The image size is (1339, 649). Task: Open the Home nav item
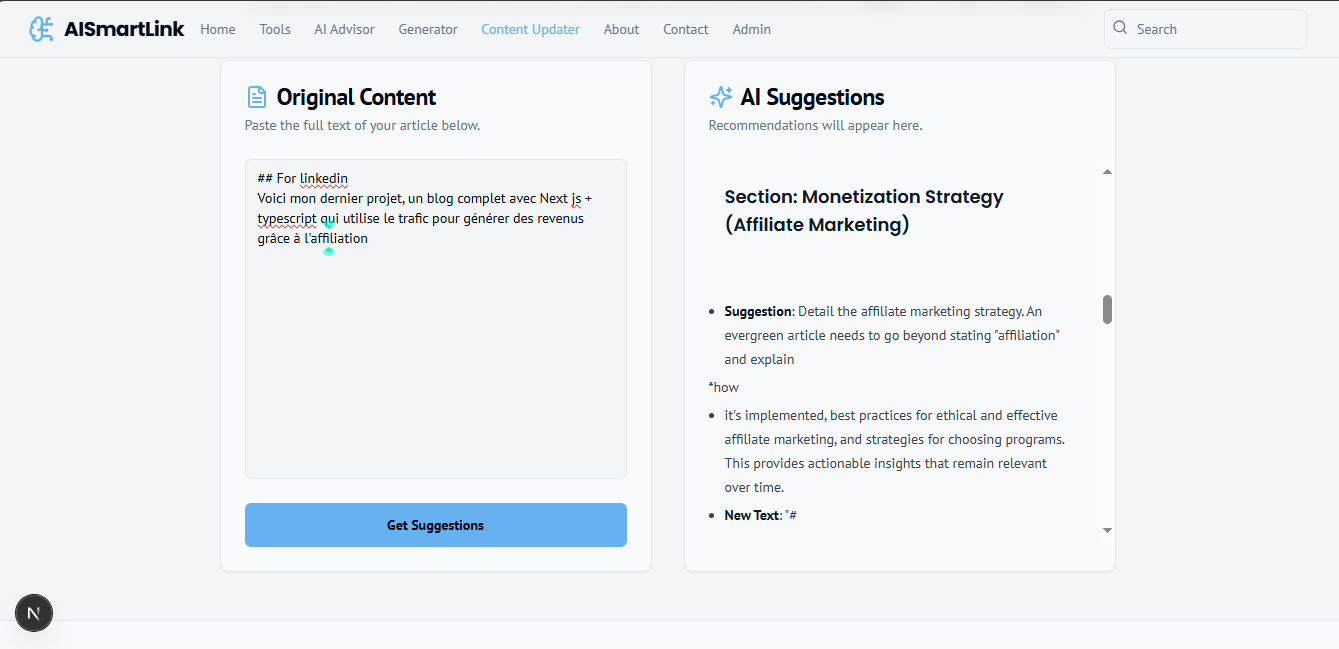pyautogui.click(x=218, y=29)
